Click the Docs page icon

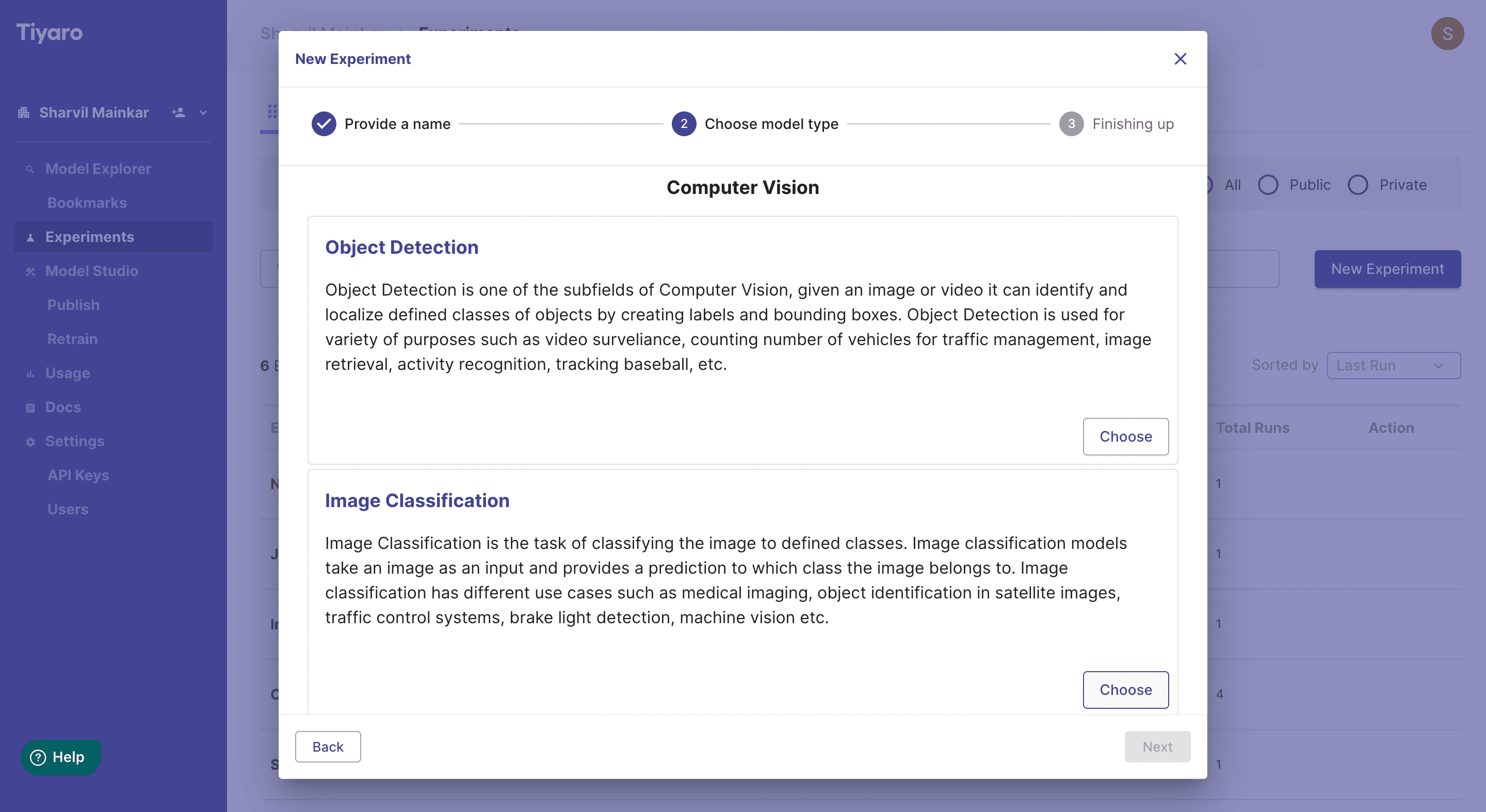point(30,408)
